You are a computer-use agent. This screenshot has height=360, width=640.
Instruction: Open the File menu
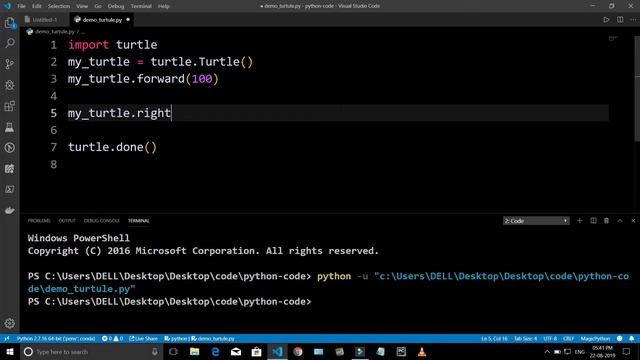[x=21, y=6]
